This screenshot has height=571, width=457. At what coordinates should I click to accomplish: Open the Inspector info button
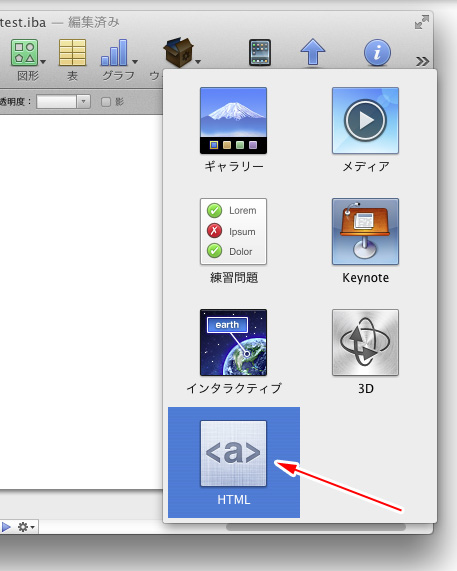tap(377, 53)
